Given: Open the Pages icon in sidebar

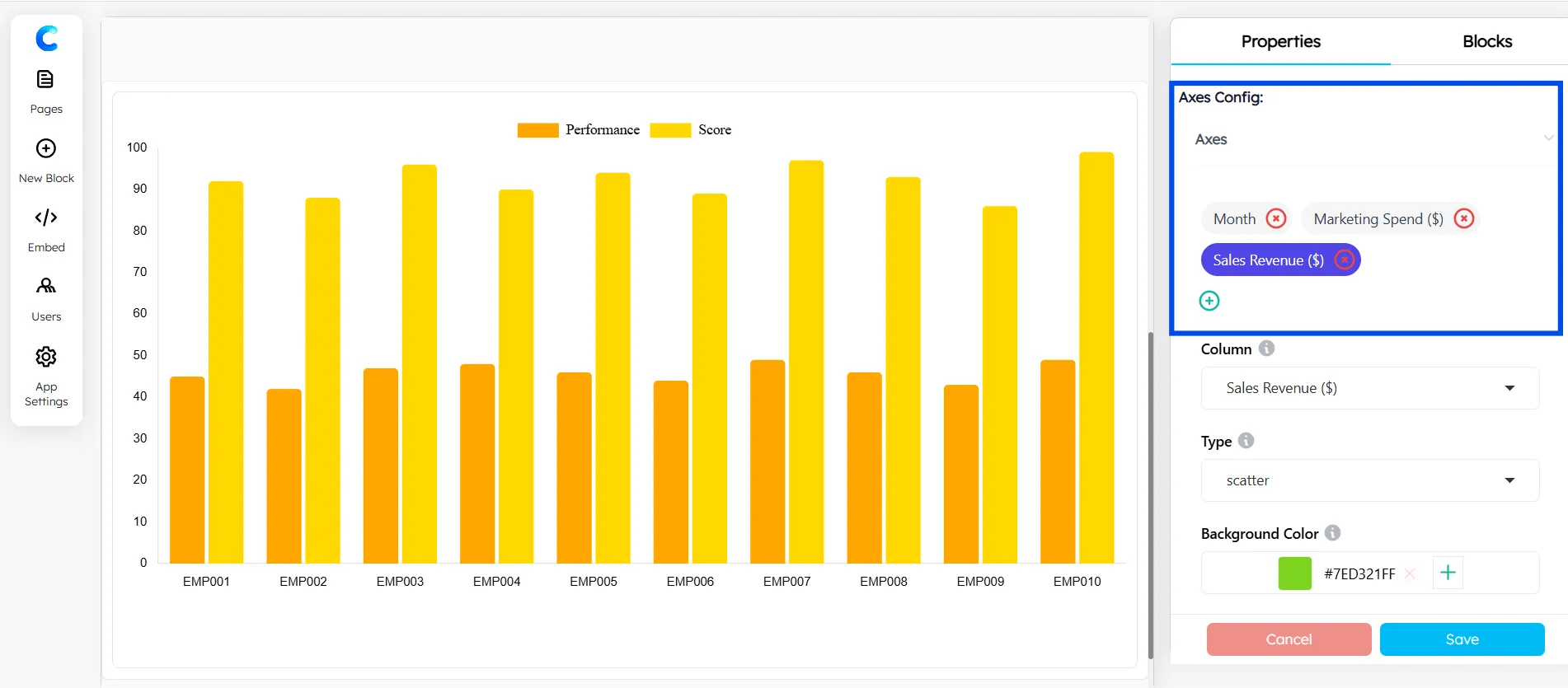Looking at the screenshot, I should 46,79.
